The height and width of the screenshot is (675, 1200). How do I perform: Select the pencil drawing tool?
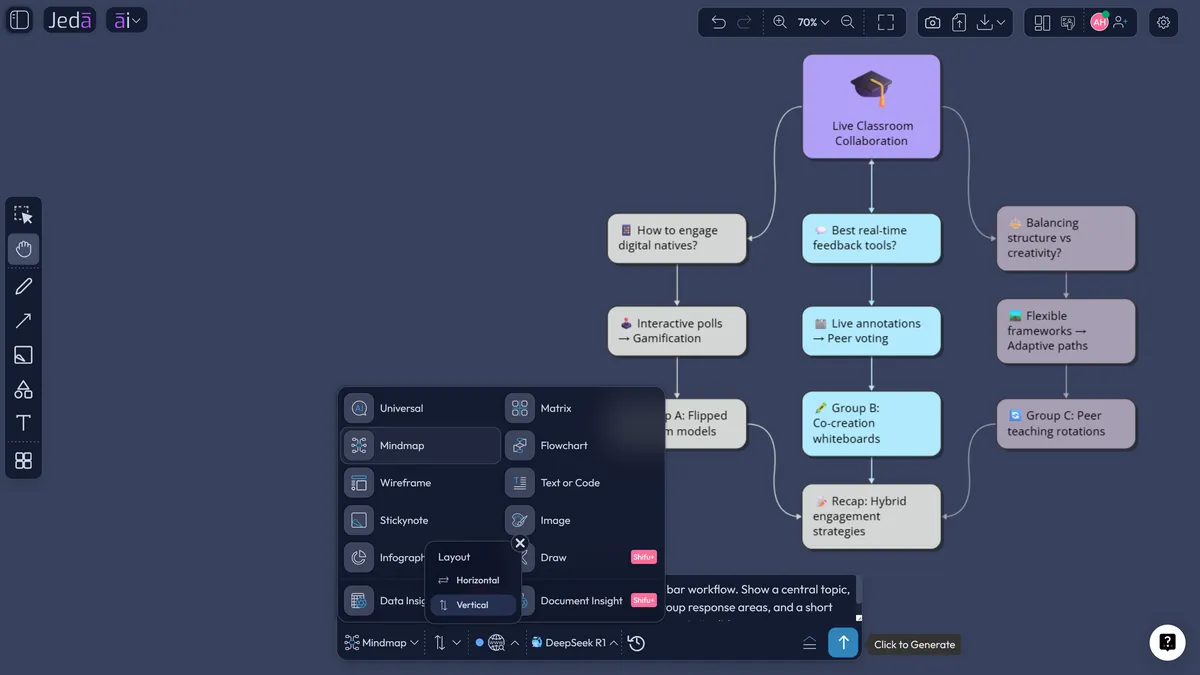[23, 286]
